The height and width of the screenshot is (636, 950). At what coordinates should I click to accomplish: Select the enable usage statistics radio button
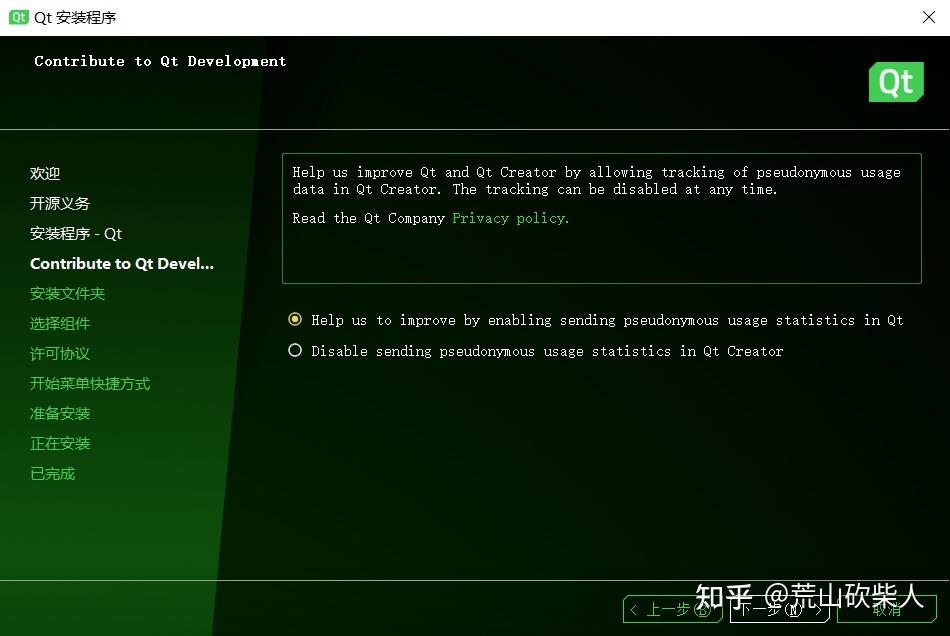pyautogui.click(x=294, y=319)
